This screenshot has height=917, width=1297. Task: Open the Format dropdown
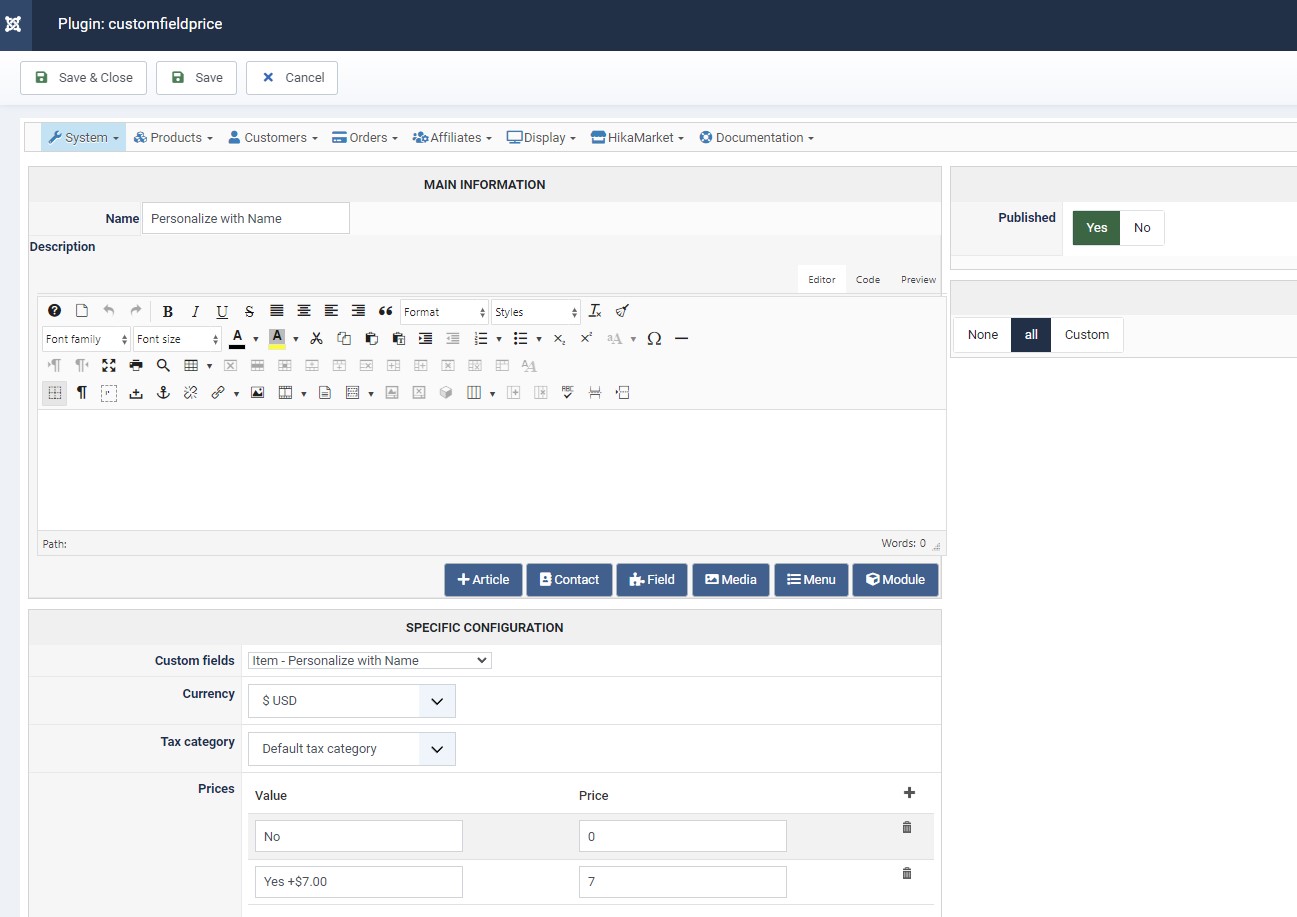click(444, 312)
